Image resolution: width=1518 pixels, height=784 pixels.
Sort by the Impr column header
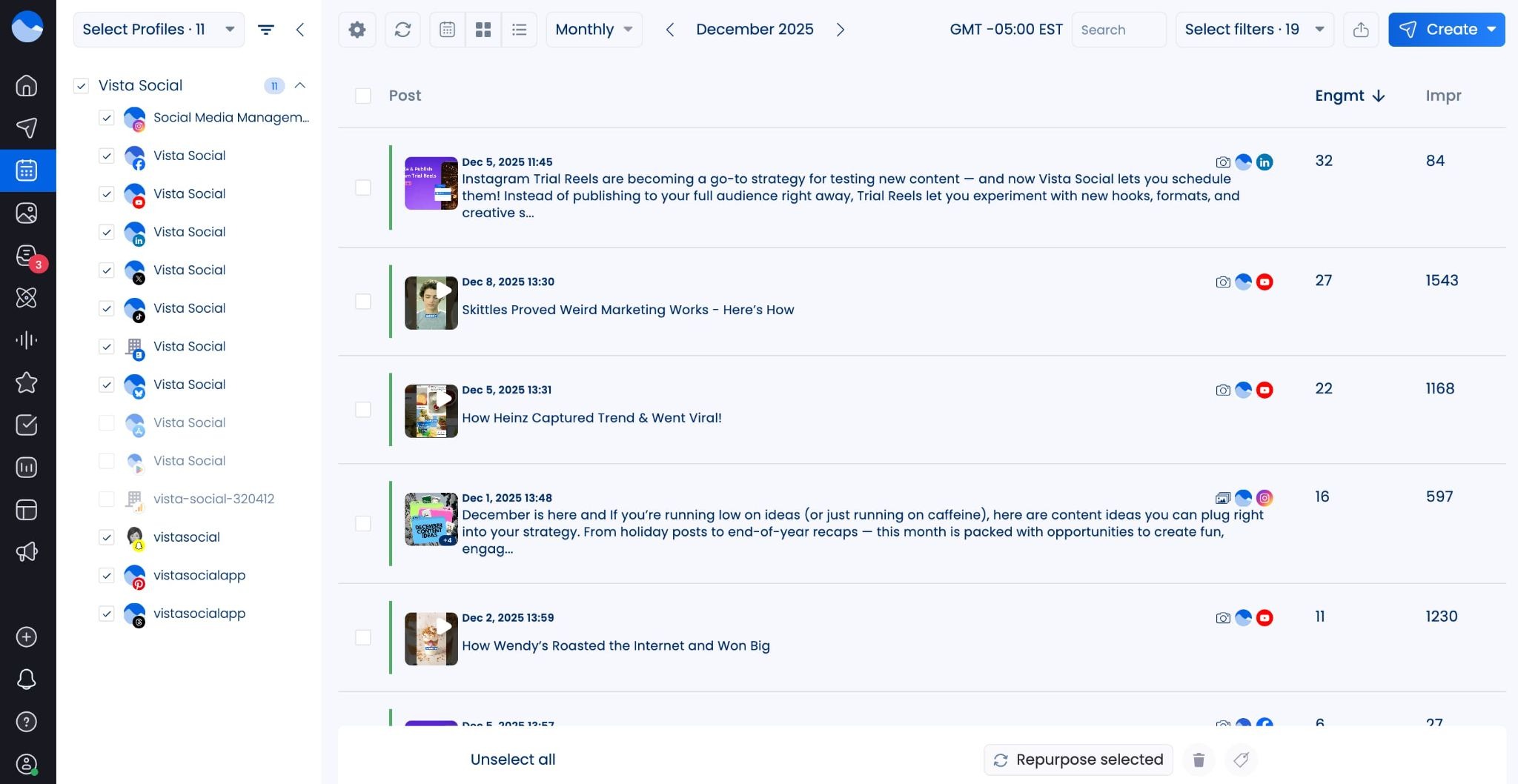tap(1443, 96)
